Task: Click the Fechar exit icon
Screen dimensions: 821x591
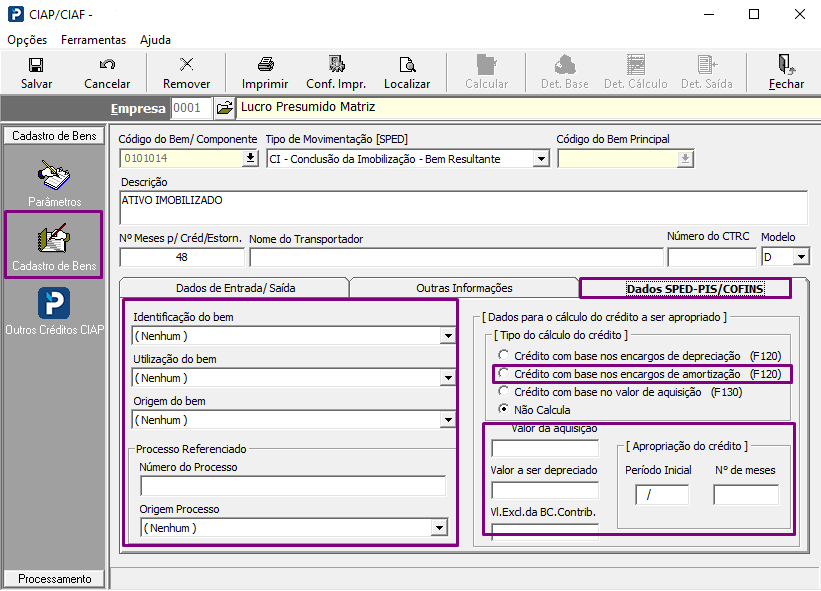Action: (x=786, y=66)
